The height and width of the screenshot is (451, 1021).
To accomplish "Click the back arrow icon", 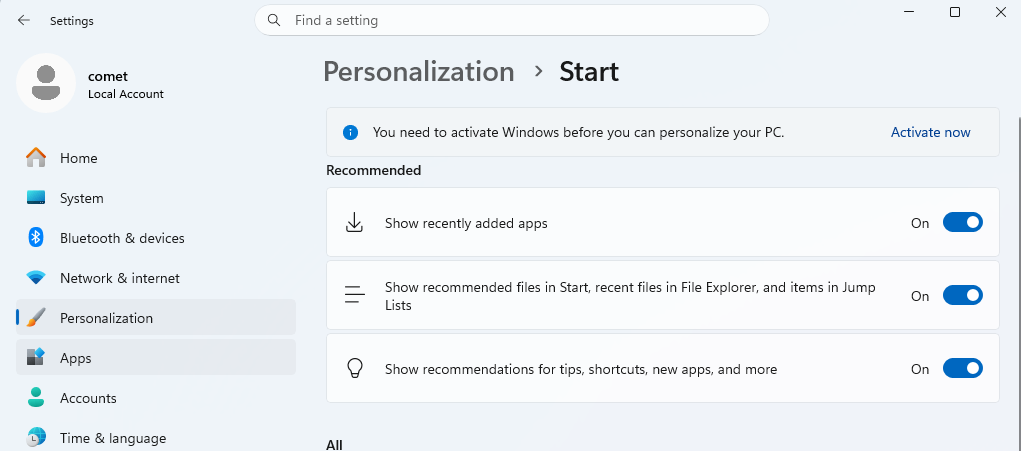I will (x=24, y=20).
